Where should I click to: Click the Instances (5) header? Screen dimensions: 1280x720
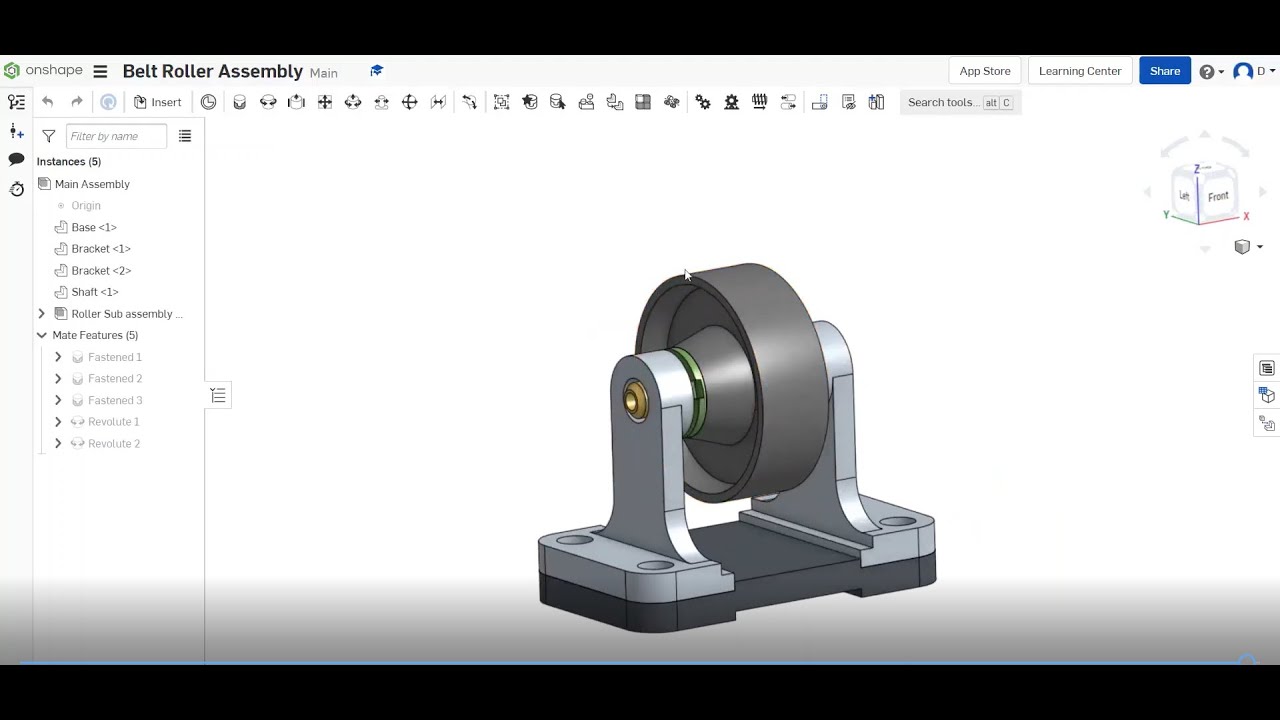click(69, 162)
